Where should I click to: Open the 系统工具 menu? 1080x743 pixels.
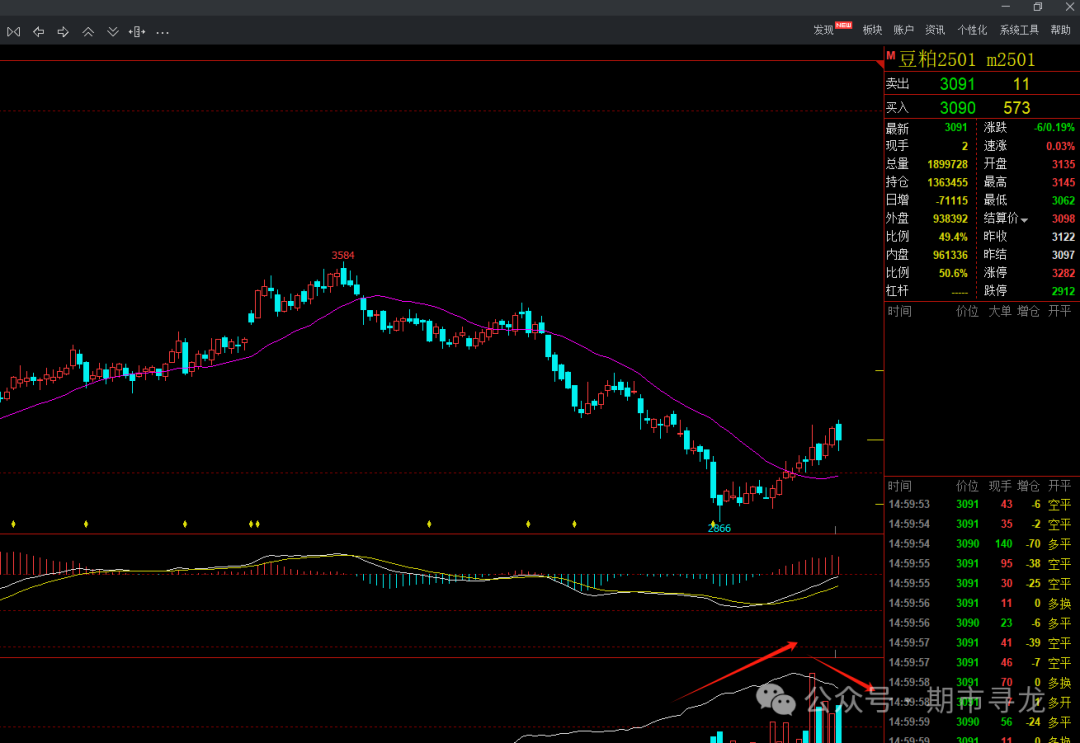[1019, 30]
